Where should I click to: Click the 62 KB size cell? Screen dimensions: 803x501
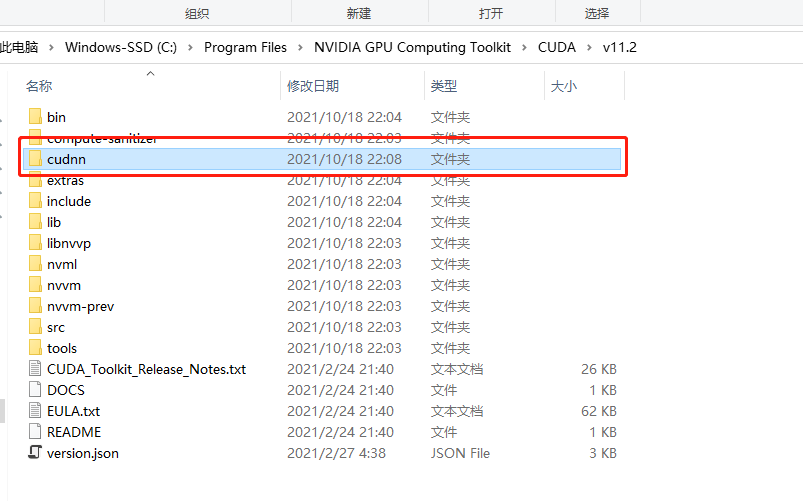pos(599,411)
